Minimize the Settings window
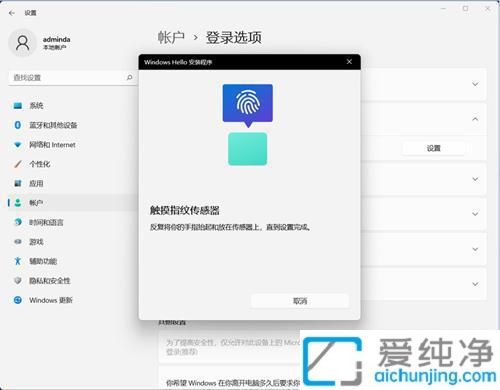The width and height of the screenshot is (500, 390). click(443, 9)
